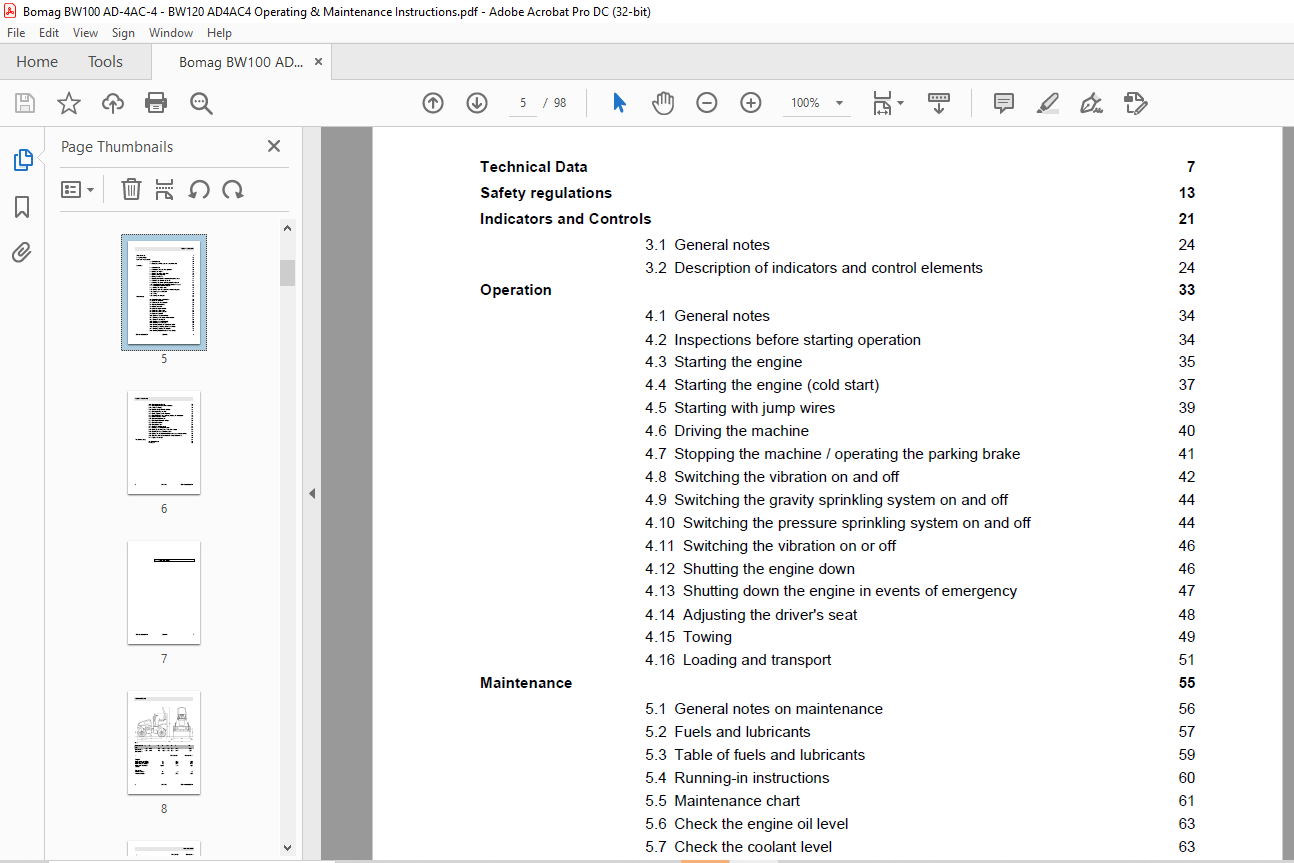Select the Highlight text pen tool
Screen dimensions: 1294x863
(1048, 103)
